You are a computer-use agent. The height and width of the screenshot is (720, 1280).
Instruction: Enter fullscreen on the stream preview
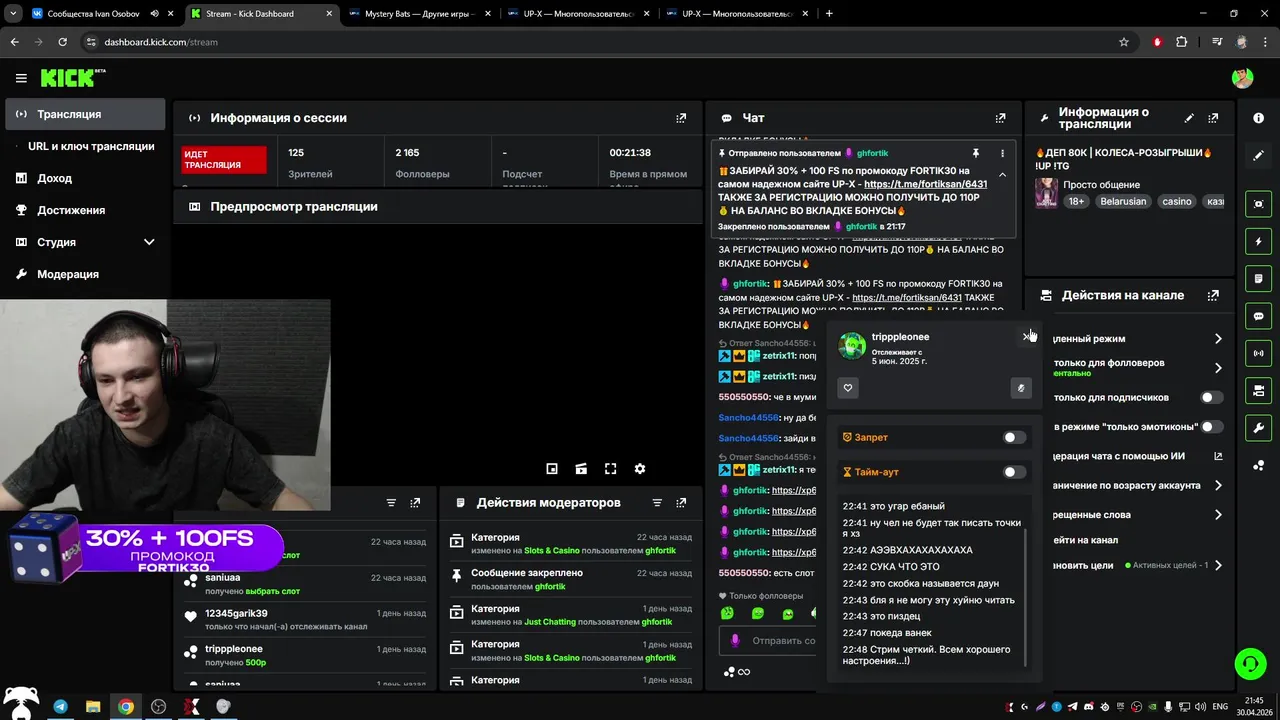(611, 468)
